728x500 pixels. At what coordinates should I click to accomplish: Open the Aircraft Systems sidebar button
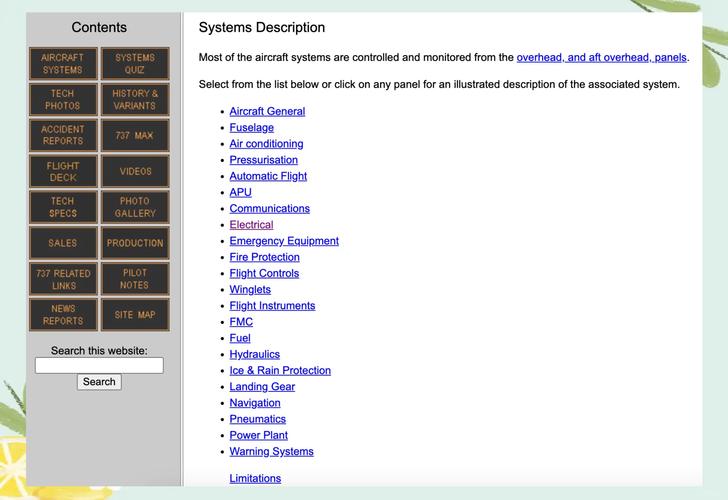pyautogui.click(x=63, y=64)
